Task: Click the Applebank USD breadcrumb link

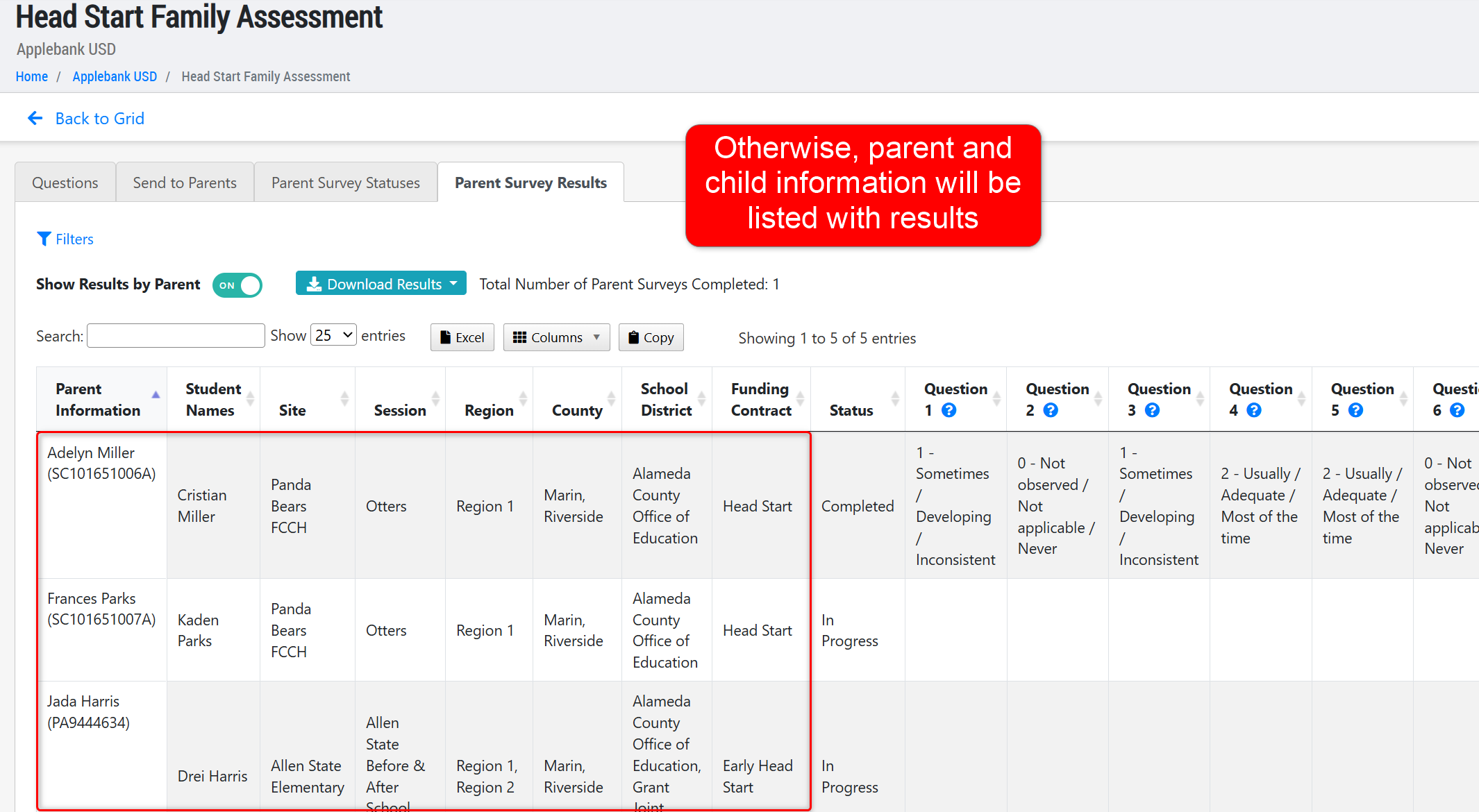Action: click(x=115, y=76)
